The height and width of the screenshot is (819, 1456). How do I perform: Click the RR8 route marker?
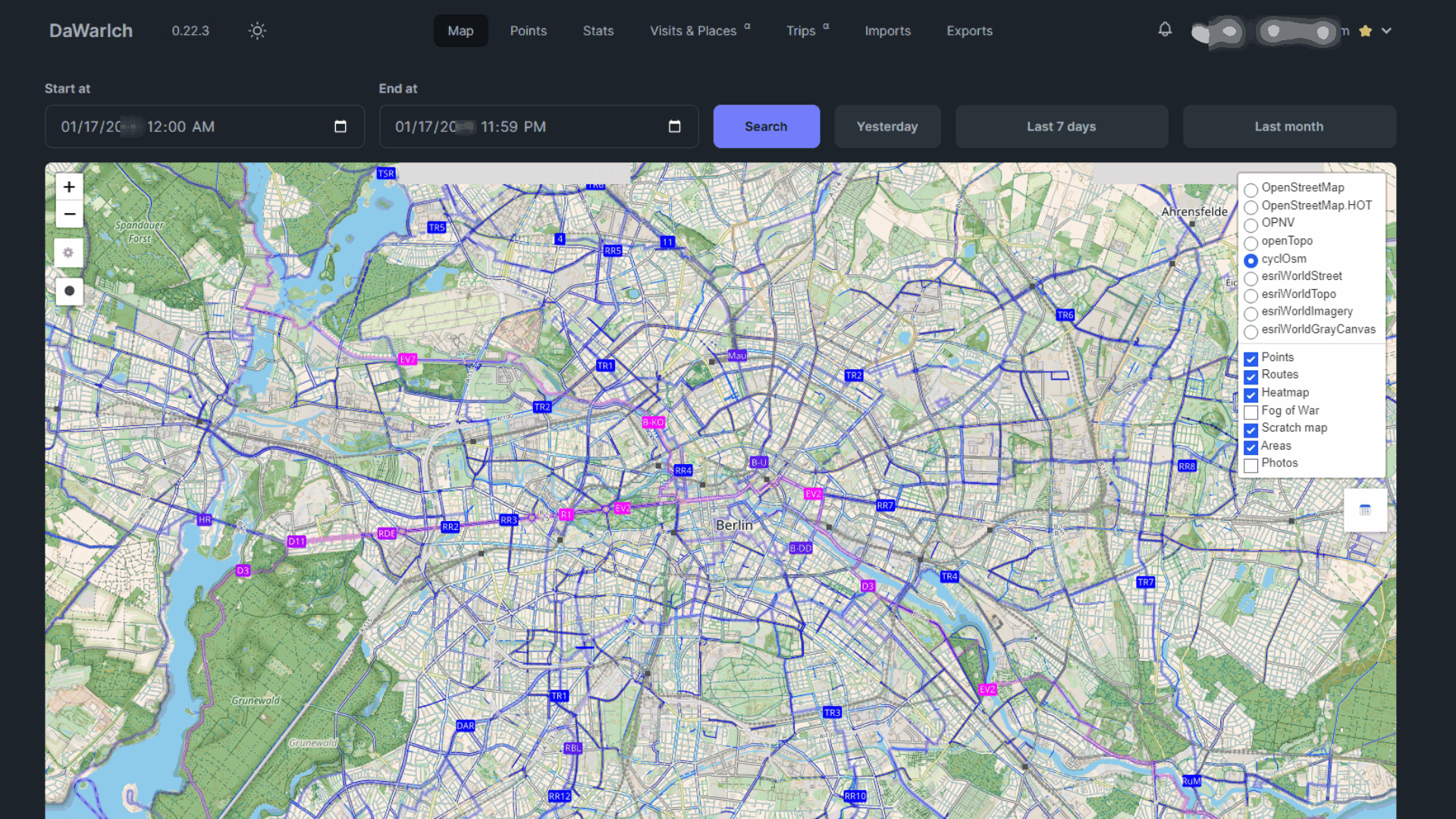tap(1187, 466)
